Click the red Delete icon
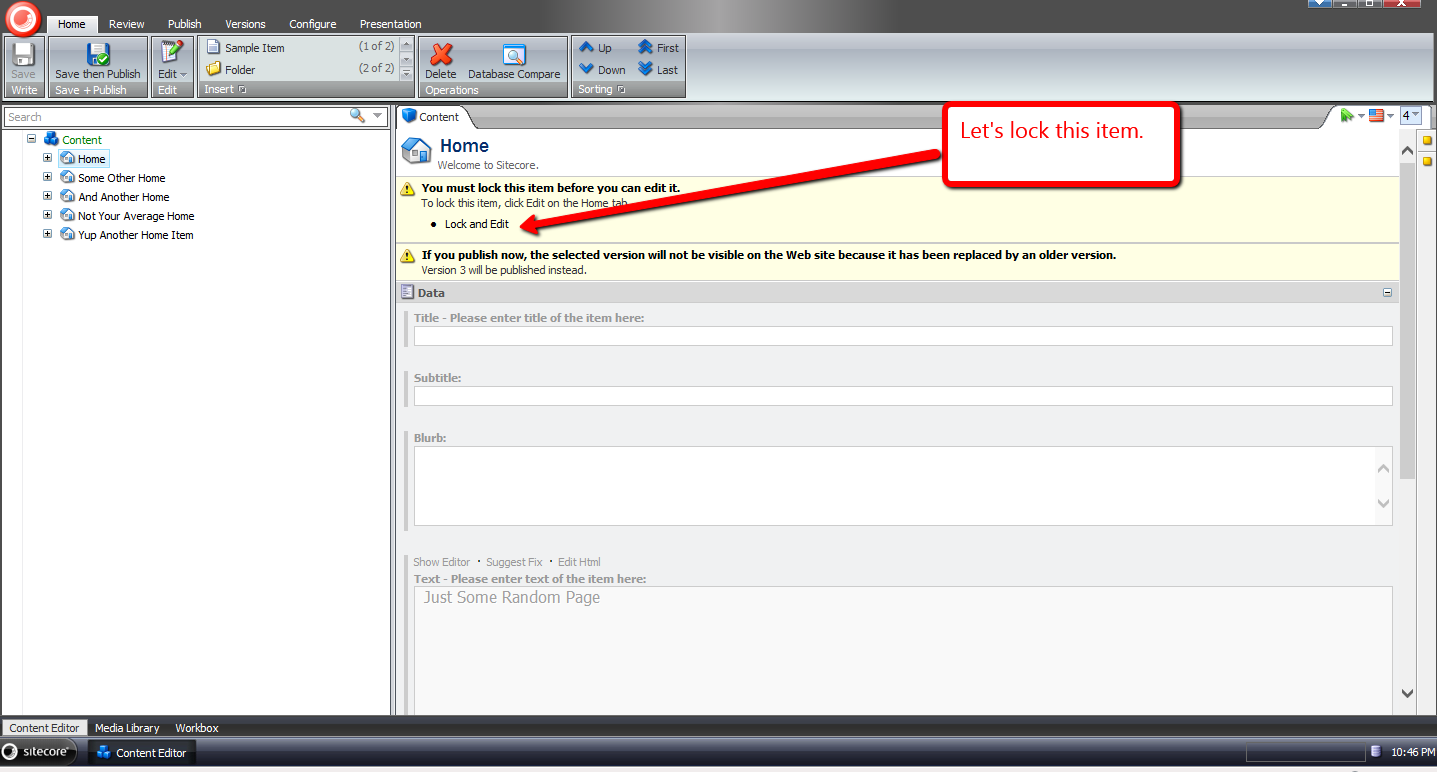 [x=440, y=54]
